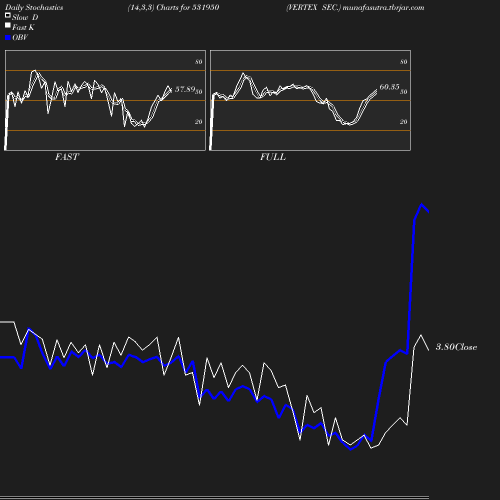Viewport: 500px width, 500px height.
Task: Click the 50 axis label in FULL chart
Action: coord(404,92)
